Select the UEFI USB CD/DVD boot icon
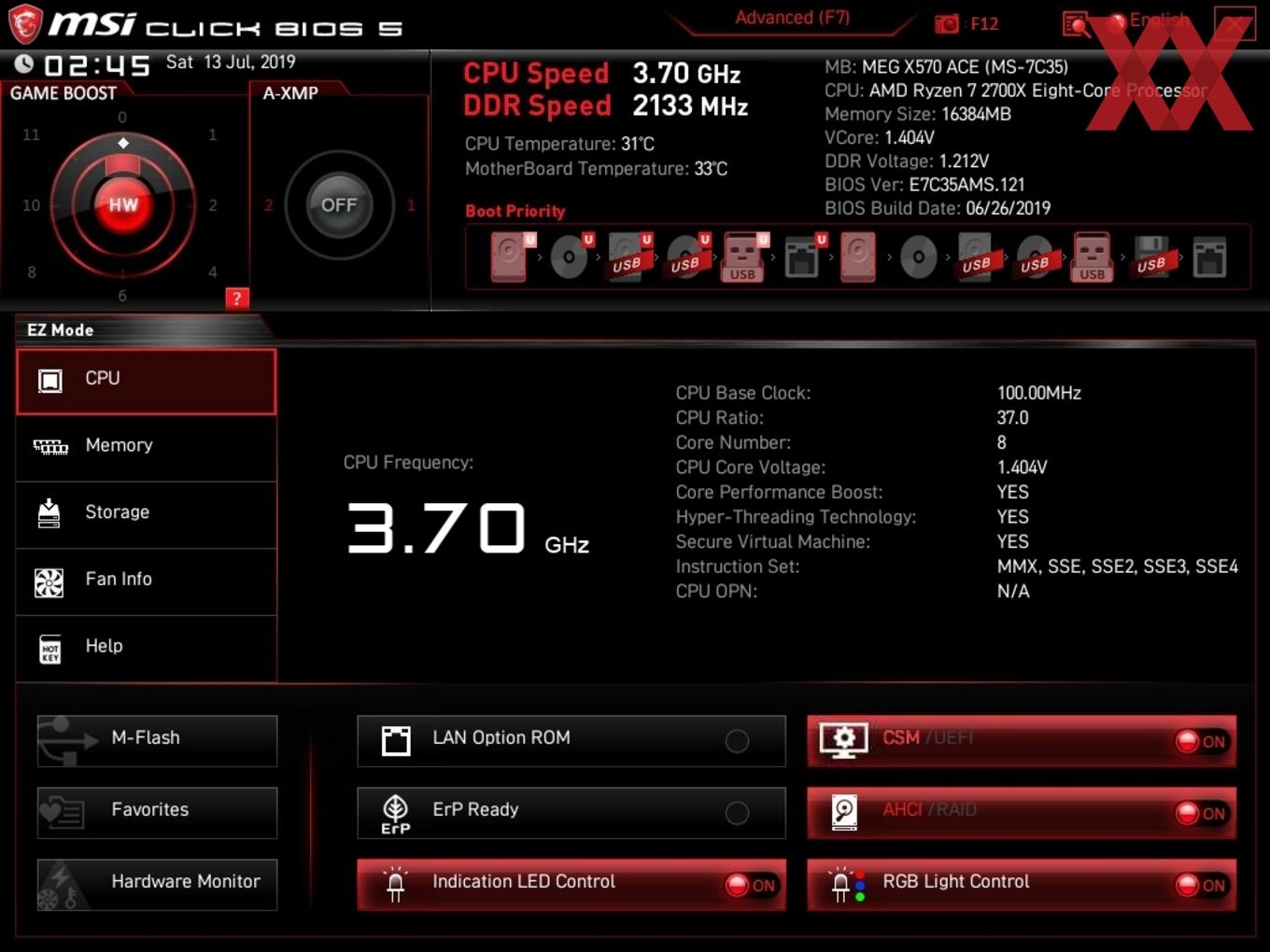Screen dimensions: 1270x952 688,258
